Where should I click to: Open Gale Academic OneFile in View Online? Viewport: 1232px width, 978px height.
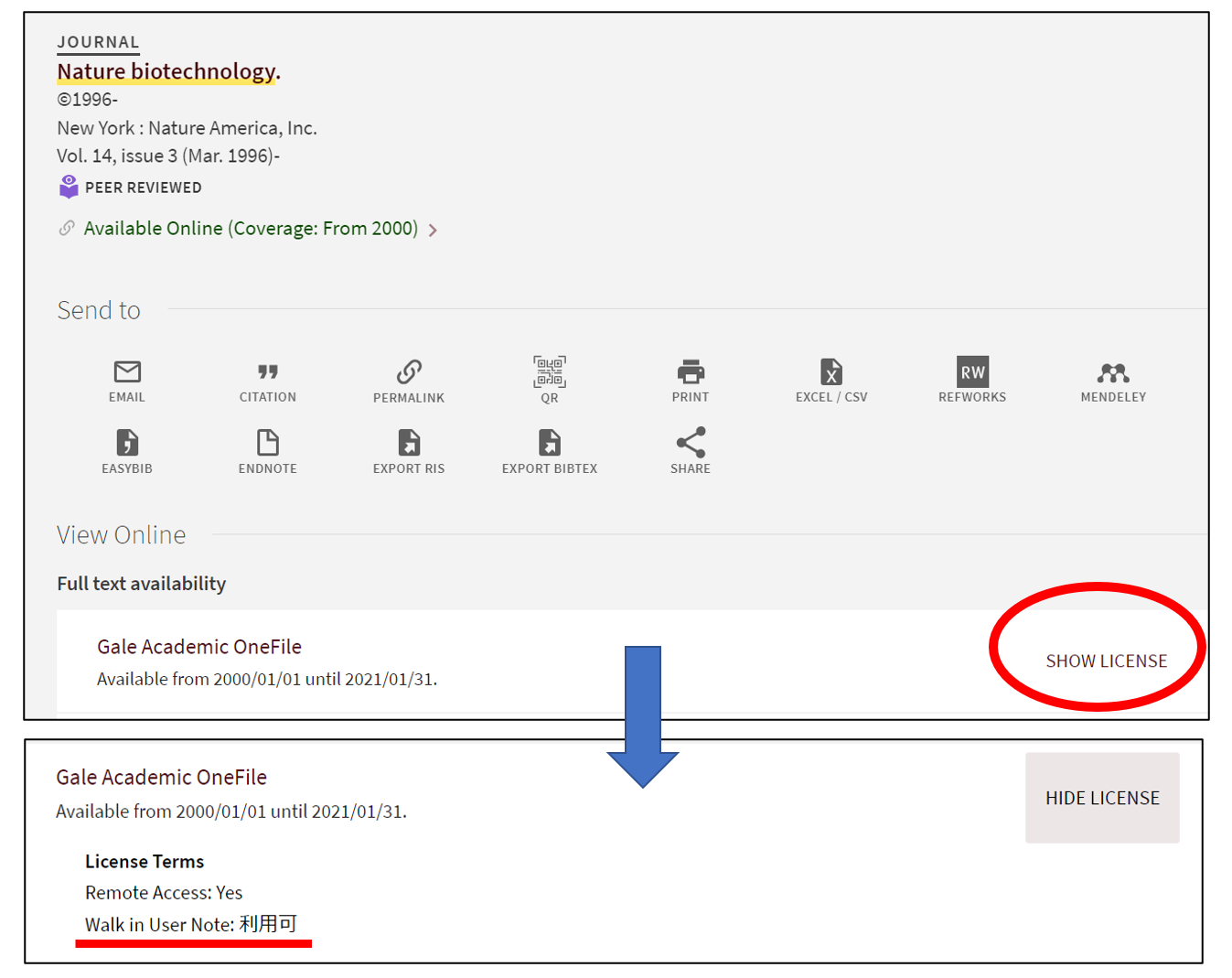(x=199, y=647)
